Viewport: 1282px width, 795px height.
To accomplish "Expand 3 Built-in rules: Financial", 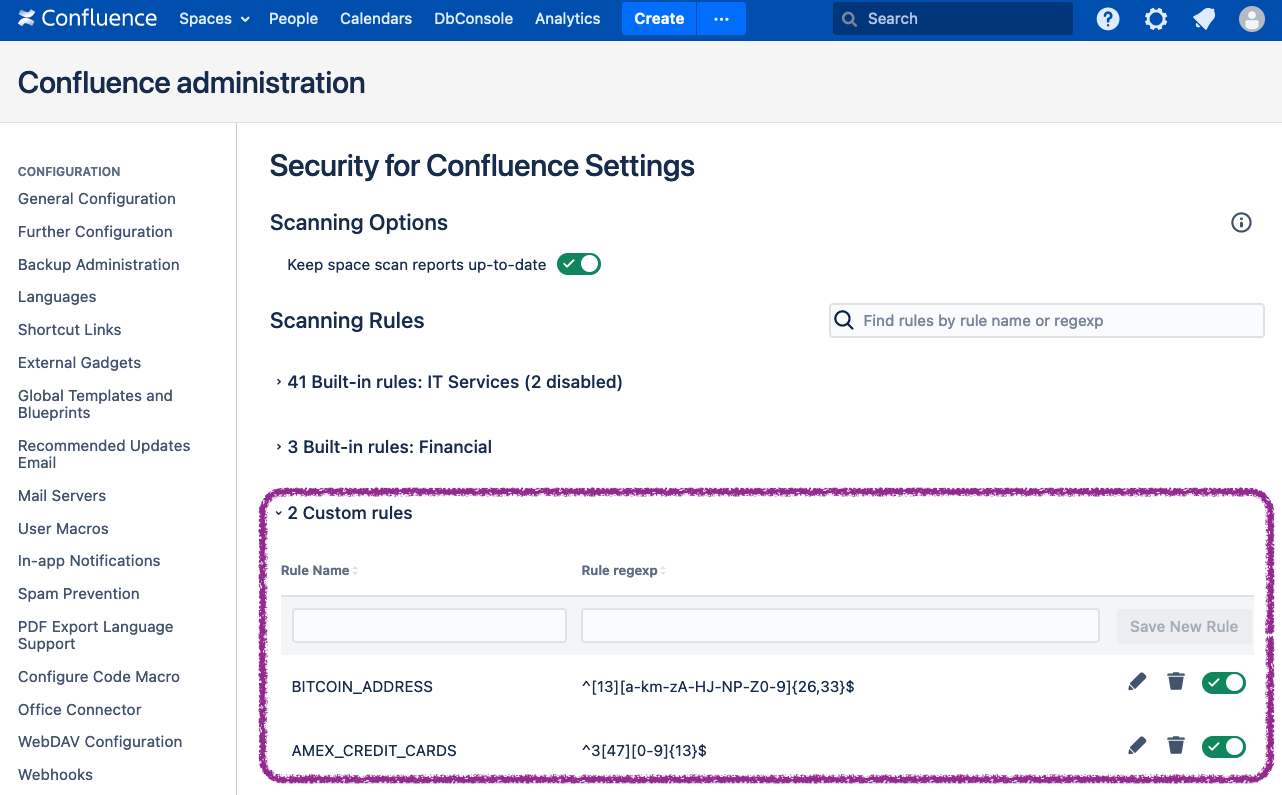I will click(x=390, y=447).
